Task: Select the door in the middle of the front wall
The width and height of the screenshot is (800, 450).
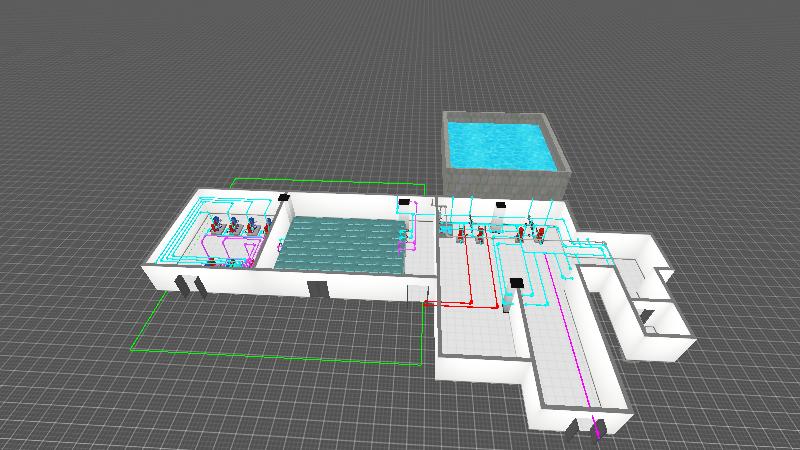Action: tap(317, 290)
